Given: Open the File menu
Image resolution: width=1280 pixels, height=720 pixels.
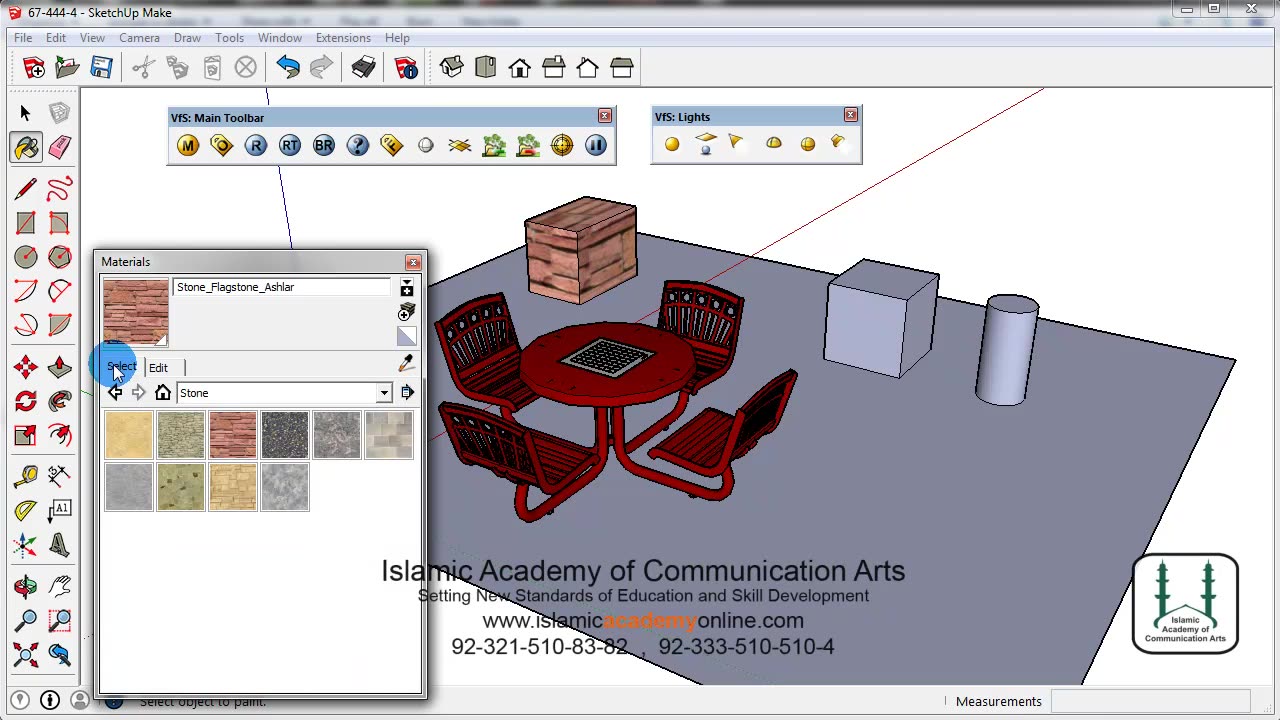Looking at the screenshot, I should [x=23, y=38].
